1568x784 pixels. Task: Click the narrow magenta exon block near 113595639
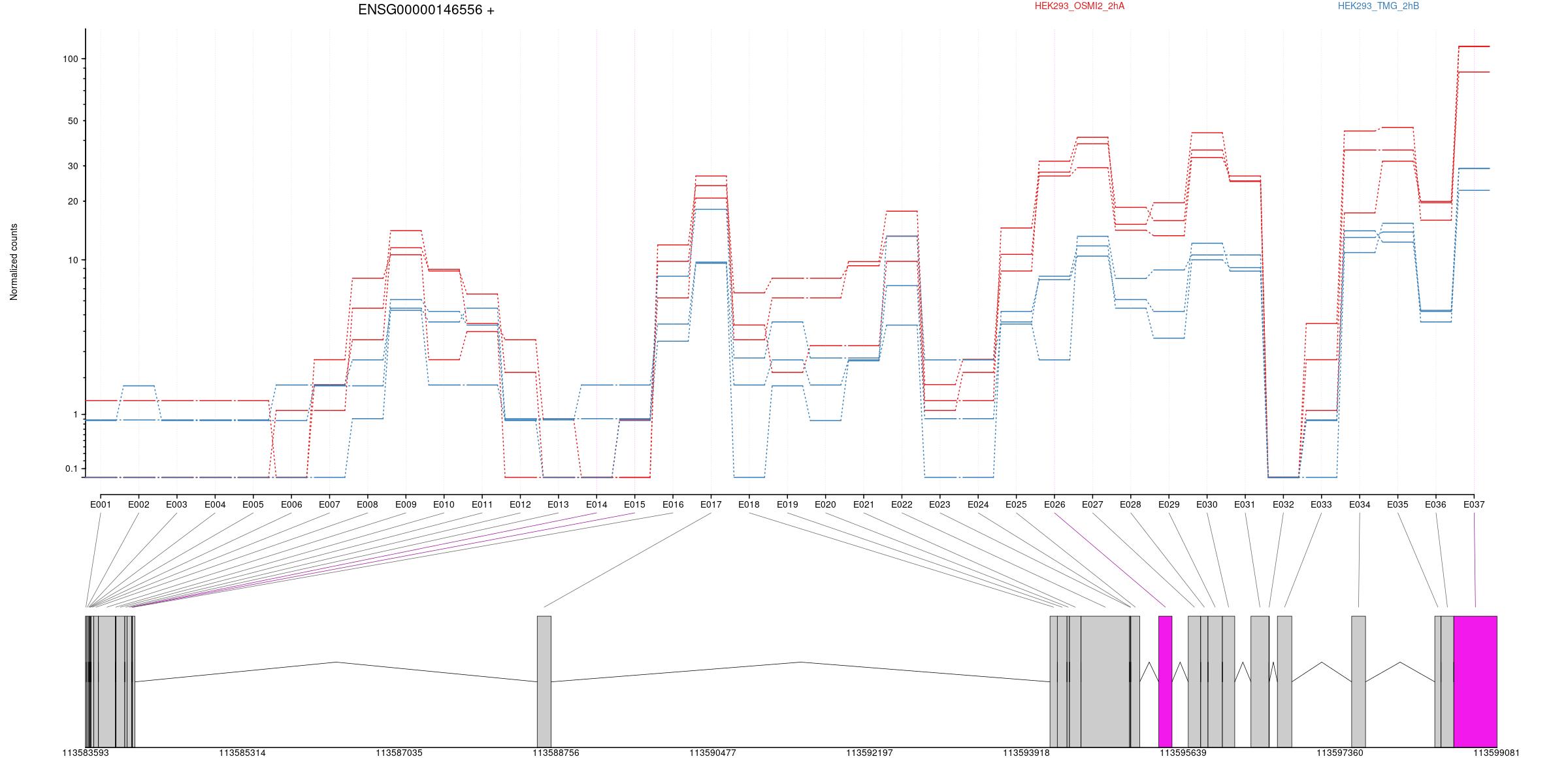pyautogui.click(x=1165, y=681)
